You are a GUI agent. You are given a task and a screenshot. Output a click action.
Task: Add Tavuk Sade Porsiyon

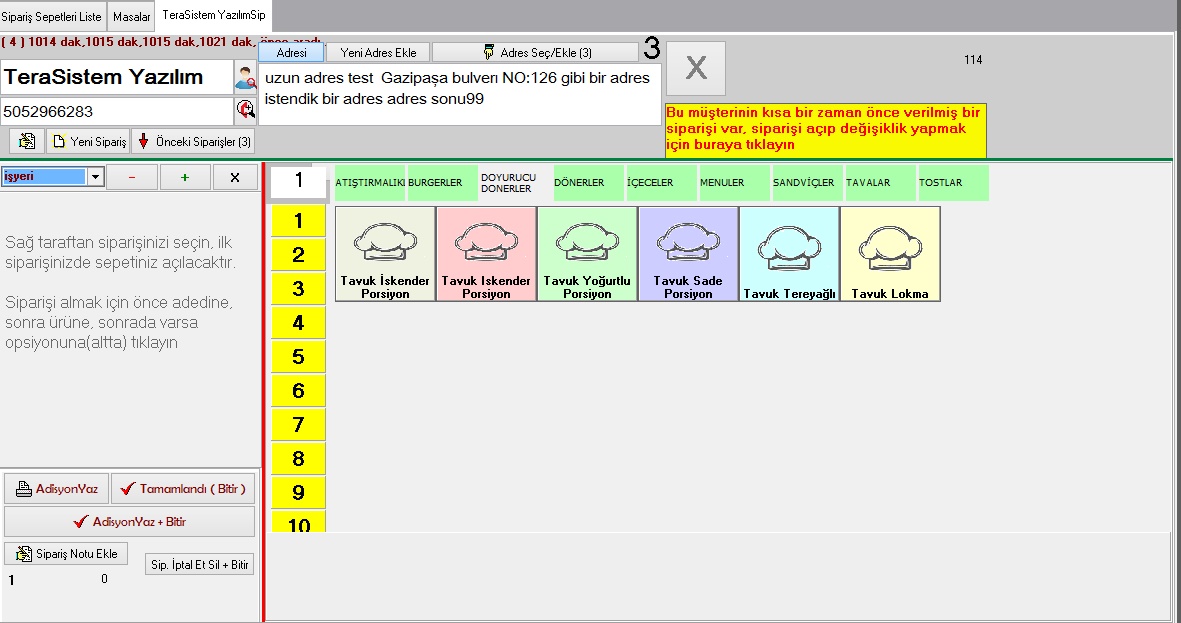(x=688, y=254)
